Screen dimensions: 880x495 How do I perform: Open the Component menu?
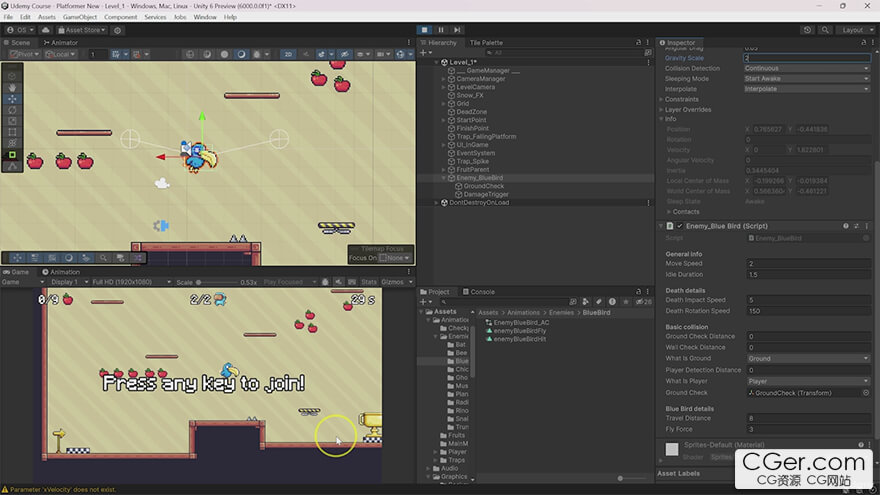120,17
